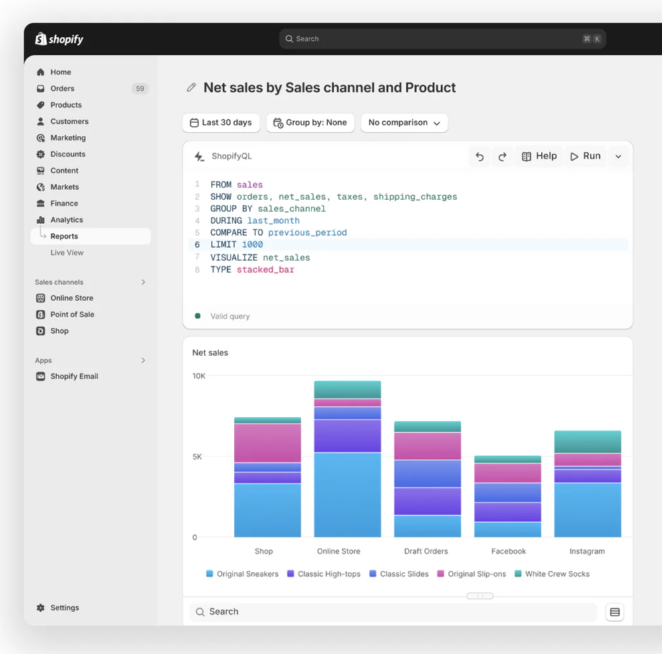The height and width of the screenshot is (654, 662).
Task: Click the Discounts badge icon
Action: click(41, 154)
